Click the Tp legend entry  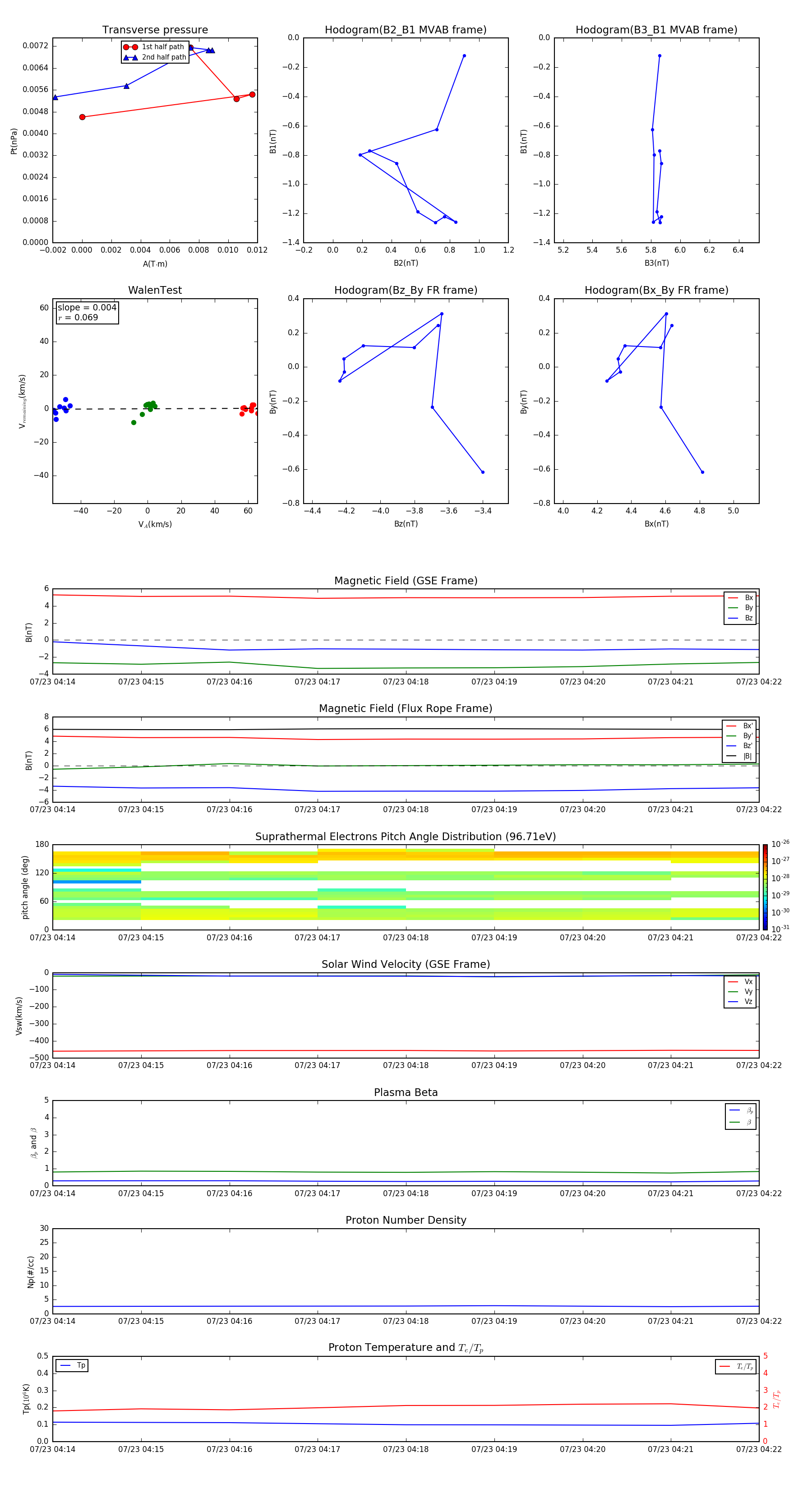[x=72, y=1366]
